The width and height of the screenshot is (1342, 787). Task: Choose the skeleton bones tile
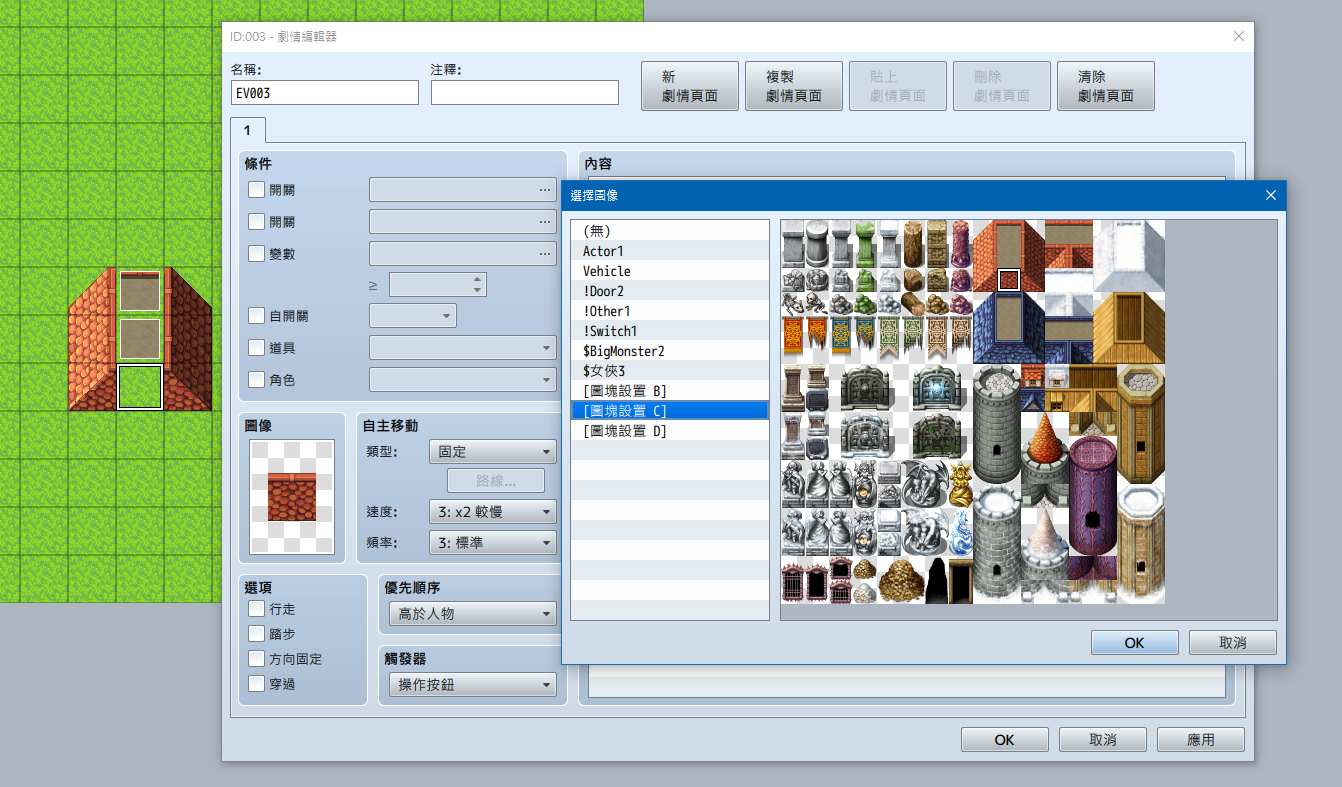793,303
